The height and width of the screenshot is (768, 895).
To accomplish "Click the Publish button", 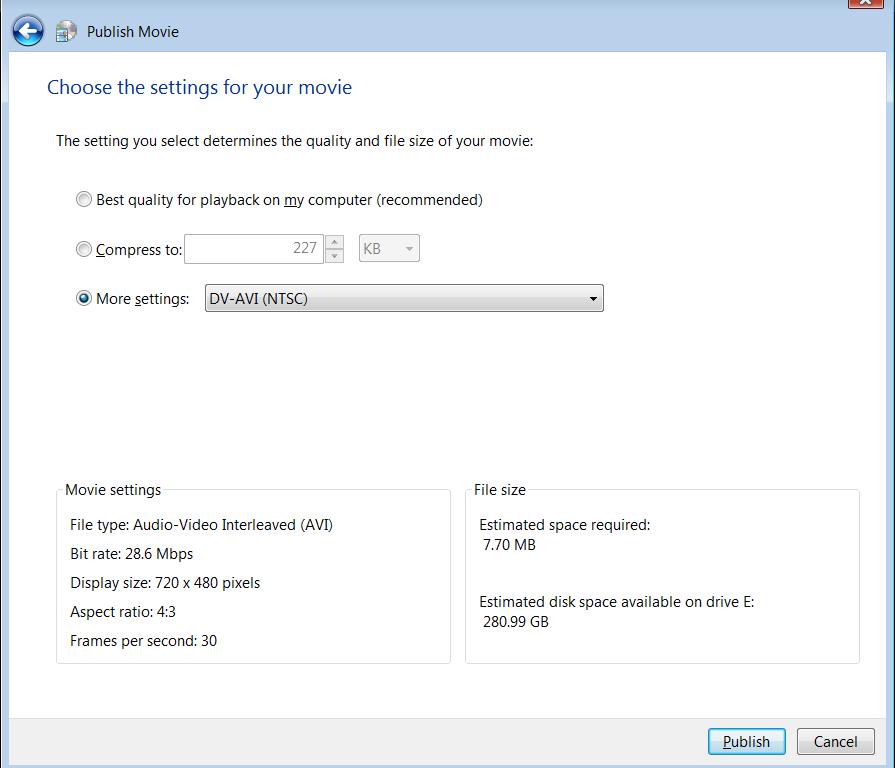I will coord(747,741).
